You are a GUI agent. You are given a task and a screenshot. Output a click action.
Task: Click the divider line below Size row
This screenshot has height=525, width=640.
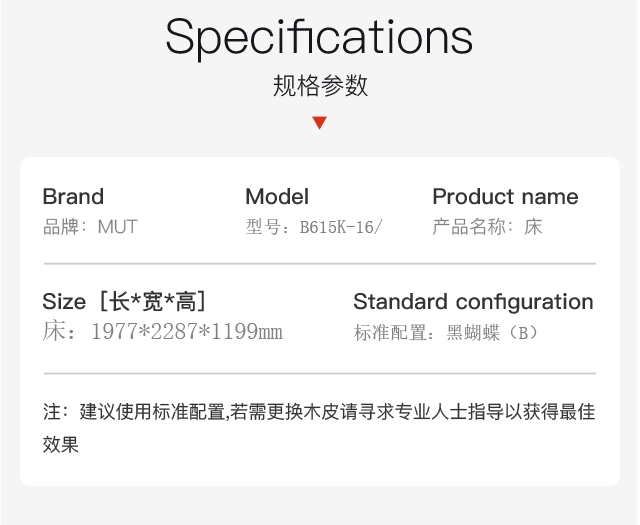pos(320,373)
